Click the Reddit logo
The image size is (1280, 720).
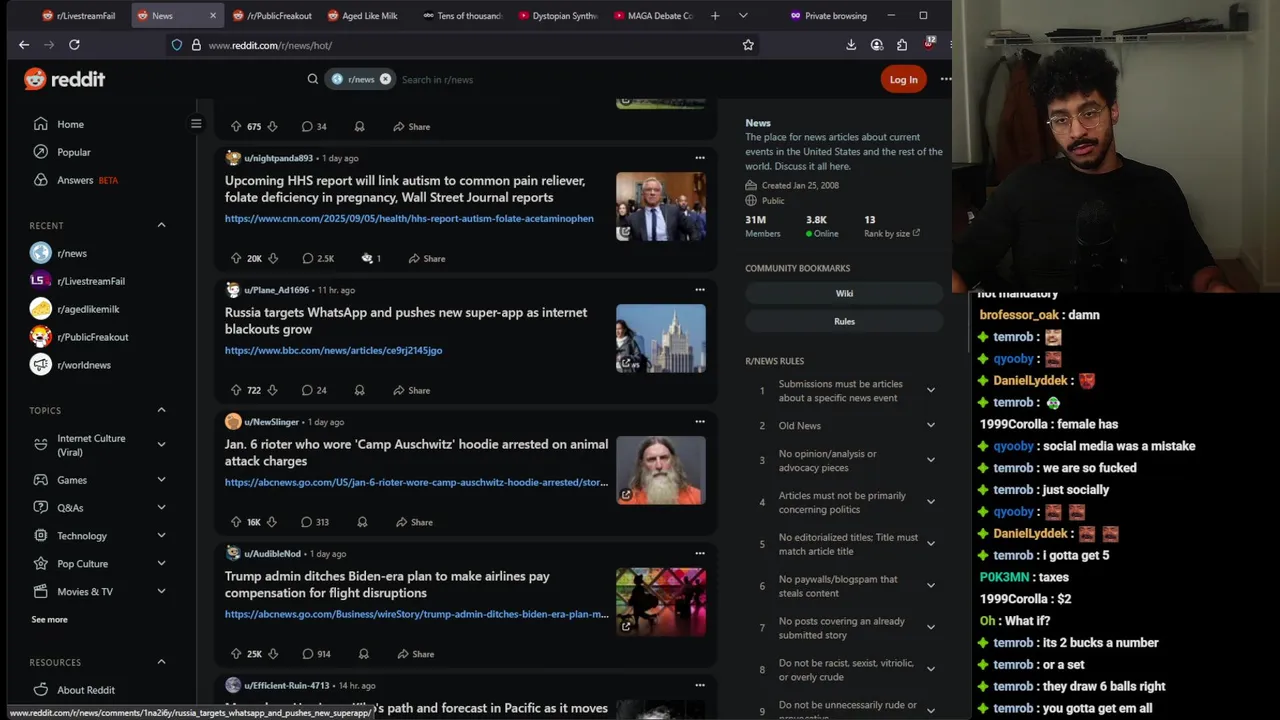(x=64, y=79)
